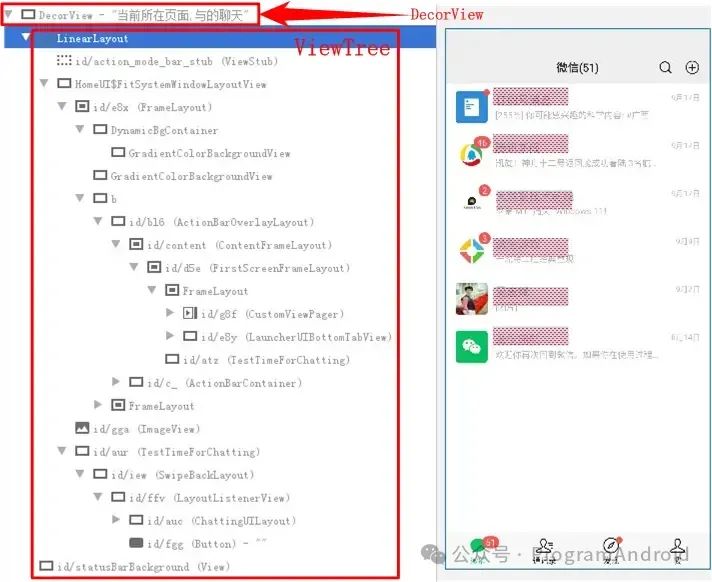Click the LauncherUIBottomTabView node icon
This screenshot has height=582, width=712.
(x=190, y=336)
